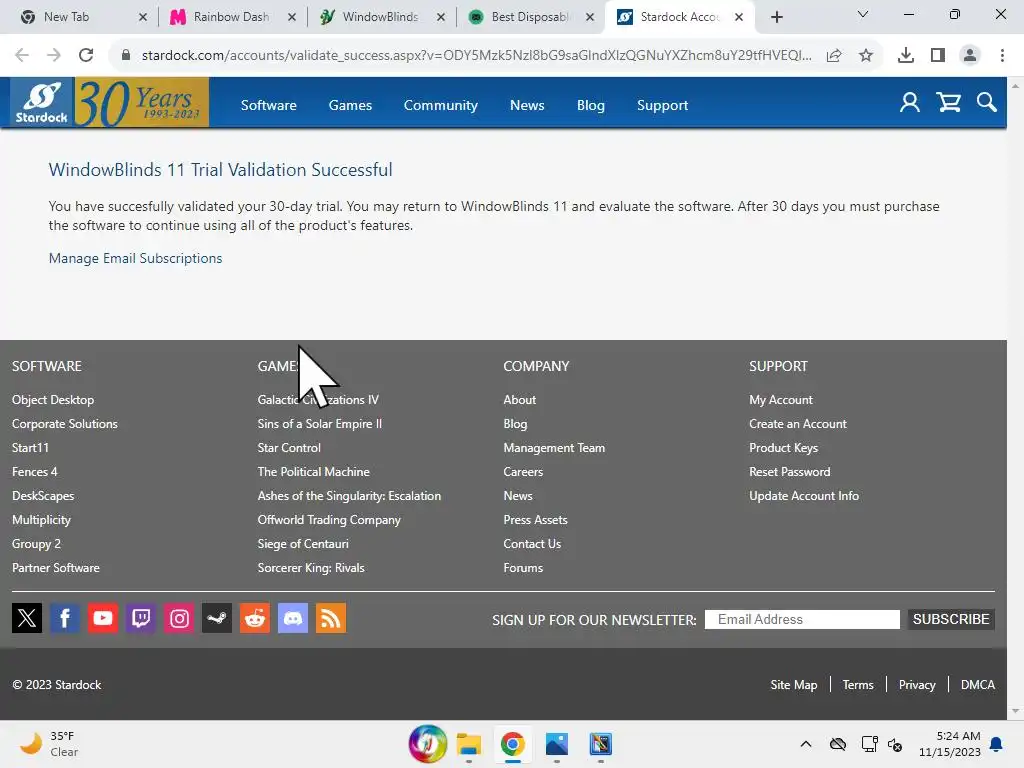This screenshot has width=1024, height=768.
Task: Open Stardock Steam icon
Action: [x=217, y=618]
